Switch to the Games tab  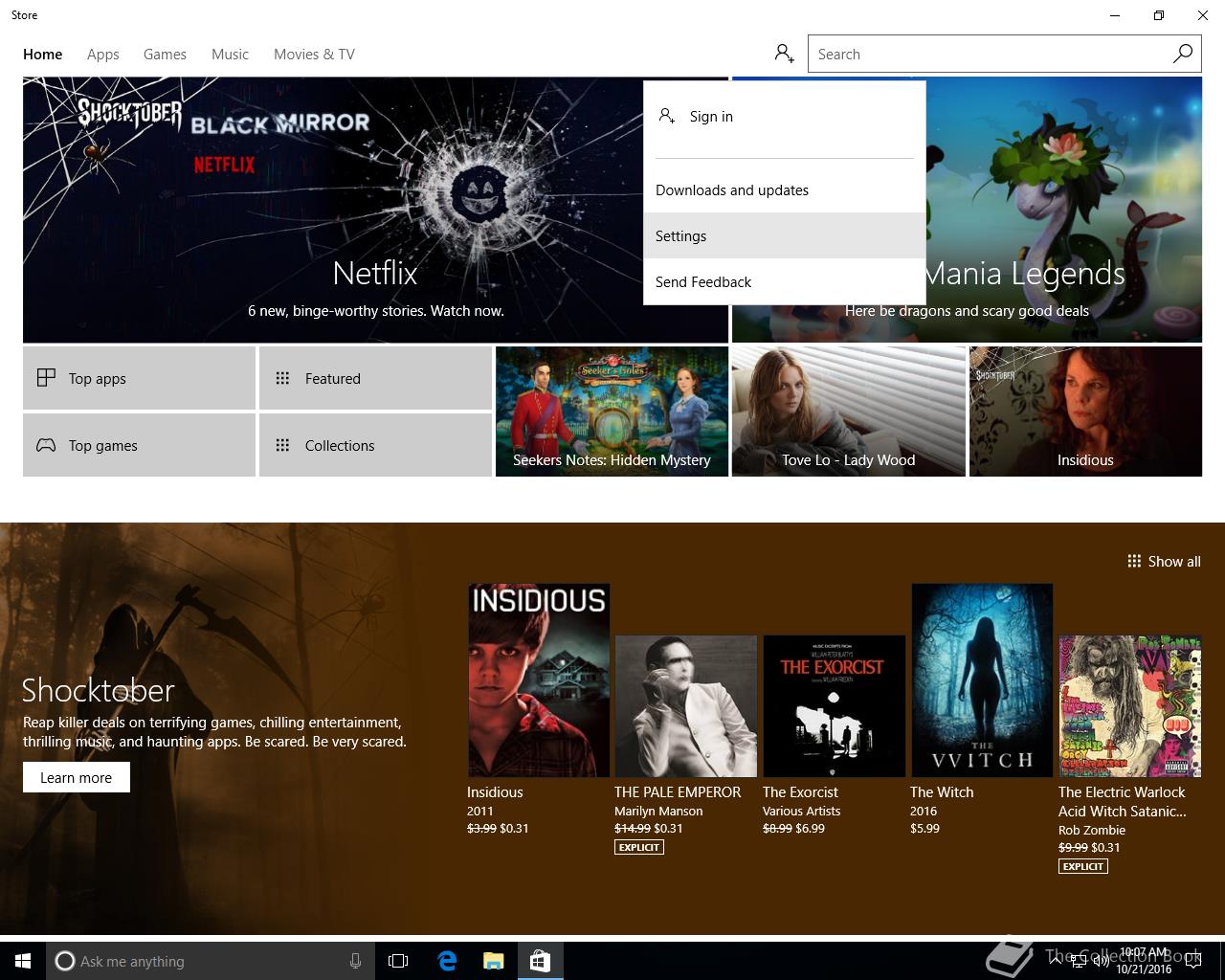point(165,55)
